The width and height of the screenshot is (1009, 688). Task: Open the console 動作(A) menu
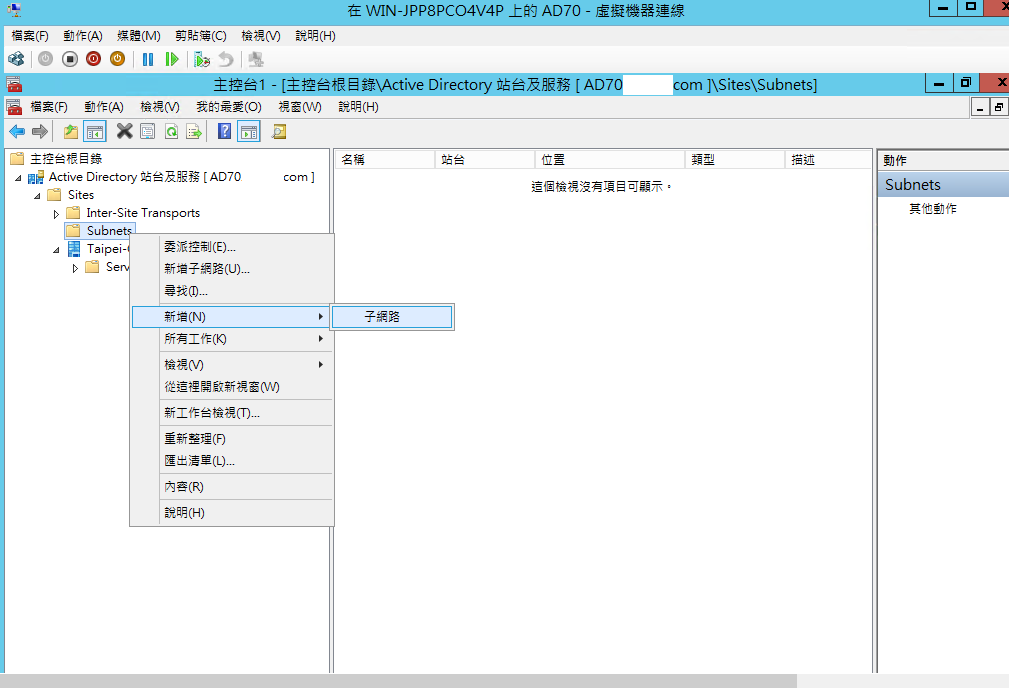point(104,107)
